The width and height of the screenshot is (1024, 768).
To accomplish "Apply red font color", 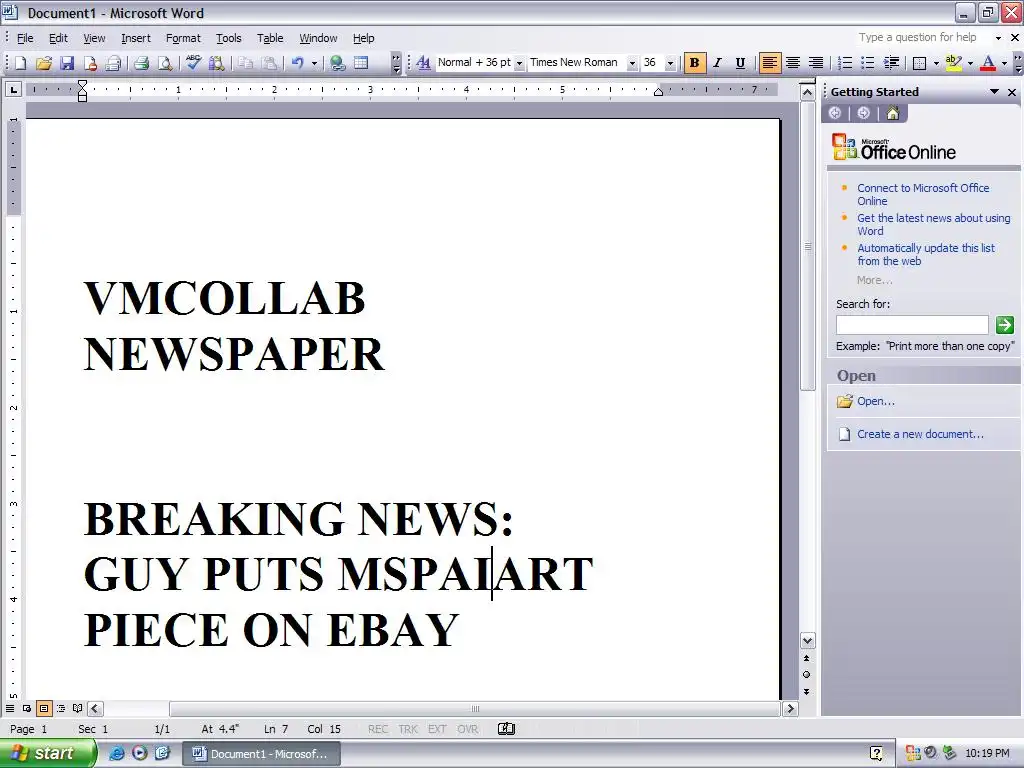I will (x=988, y=63).
